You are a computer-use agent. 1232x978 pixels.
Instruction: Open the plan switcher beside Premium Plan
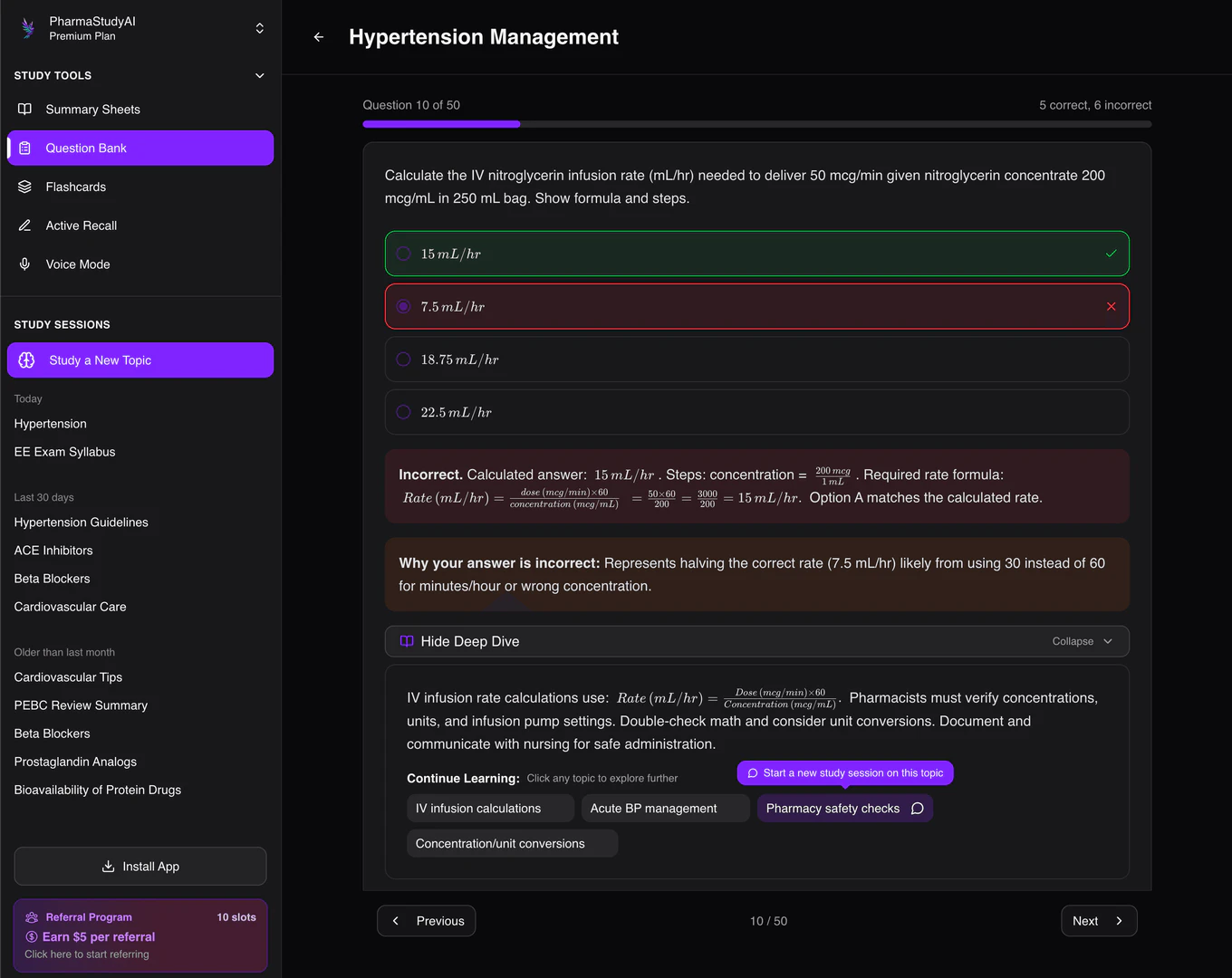coord(259,27)
